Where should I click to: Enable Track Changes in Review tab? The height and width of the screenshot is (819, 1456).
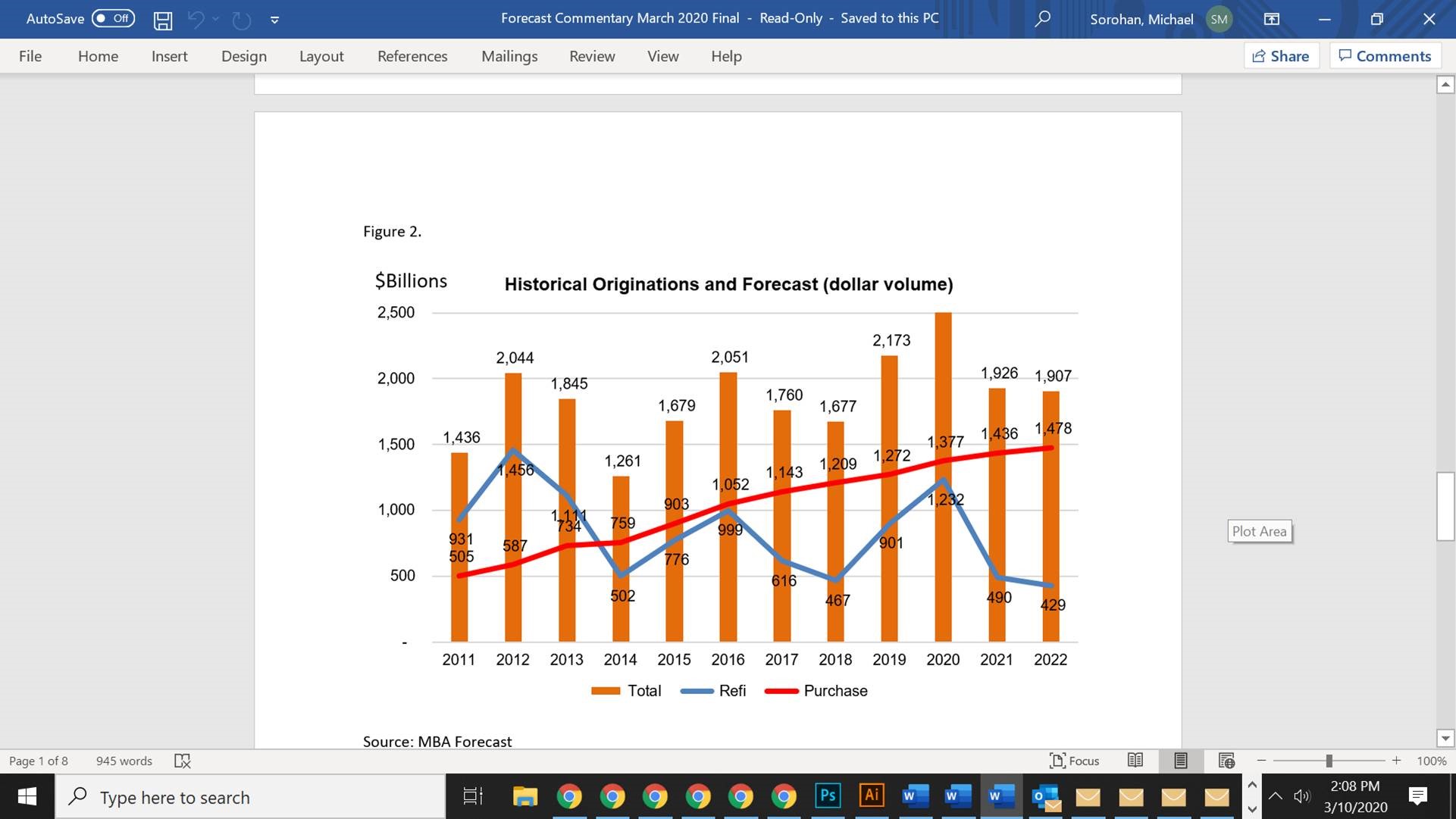click(592, 56)
